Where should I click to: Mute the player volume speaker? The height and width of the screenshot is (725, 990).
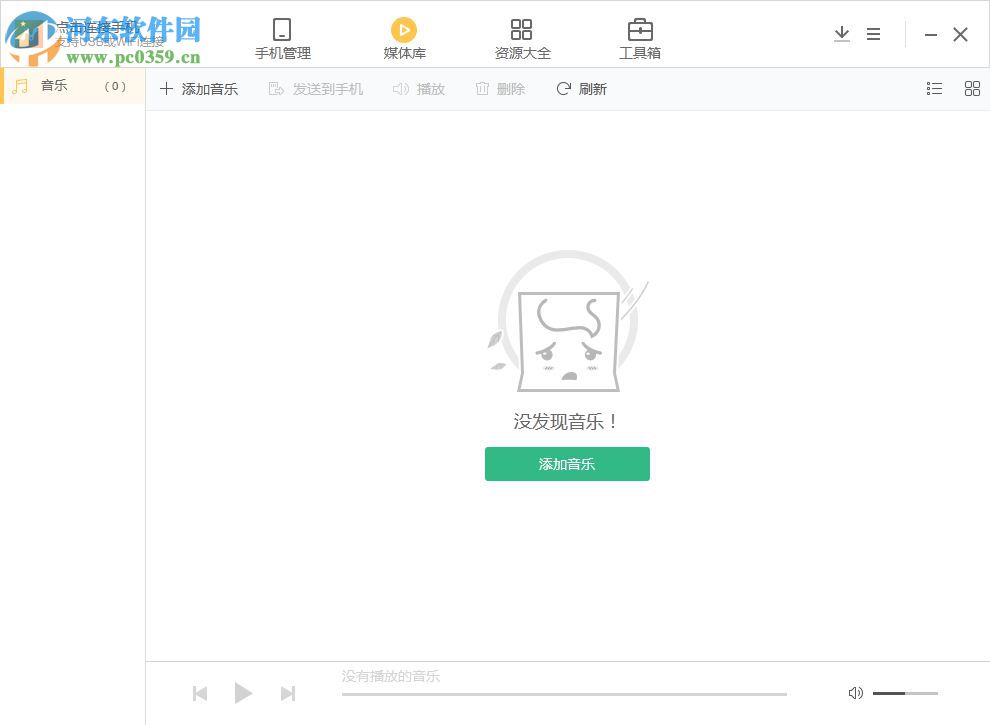tap(855, 693)
